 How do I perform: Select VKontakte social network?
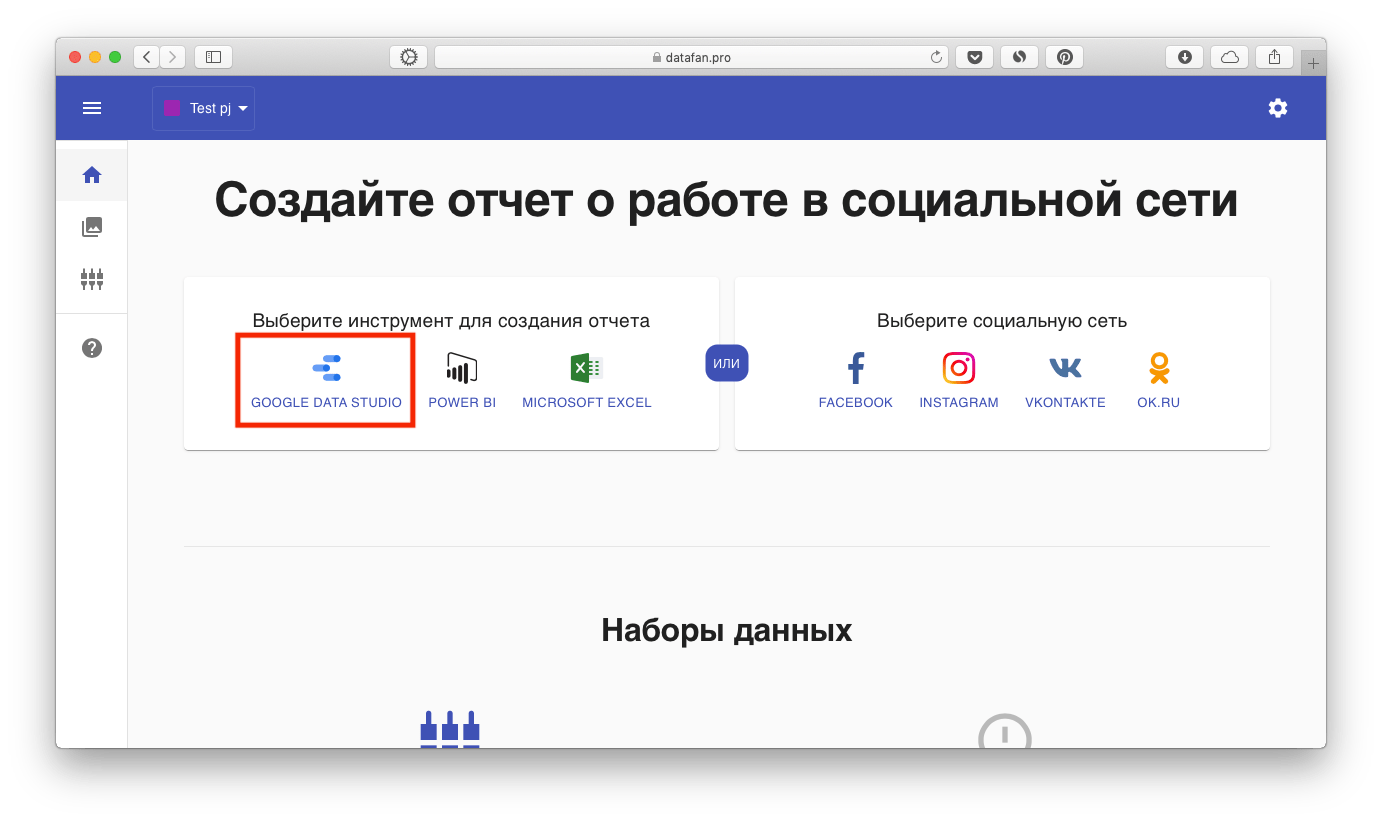(1065, 381)
